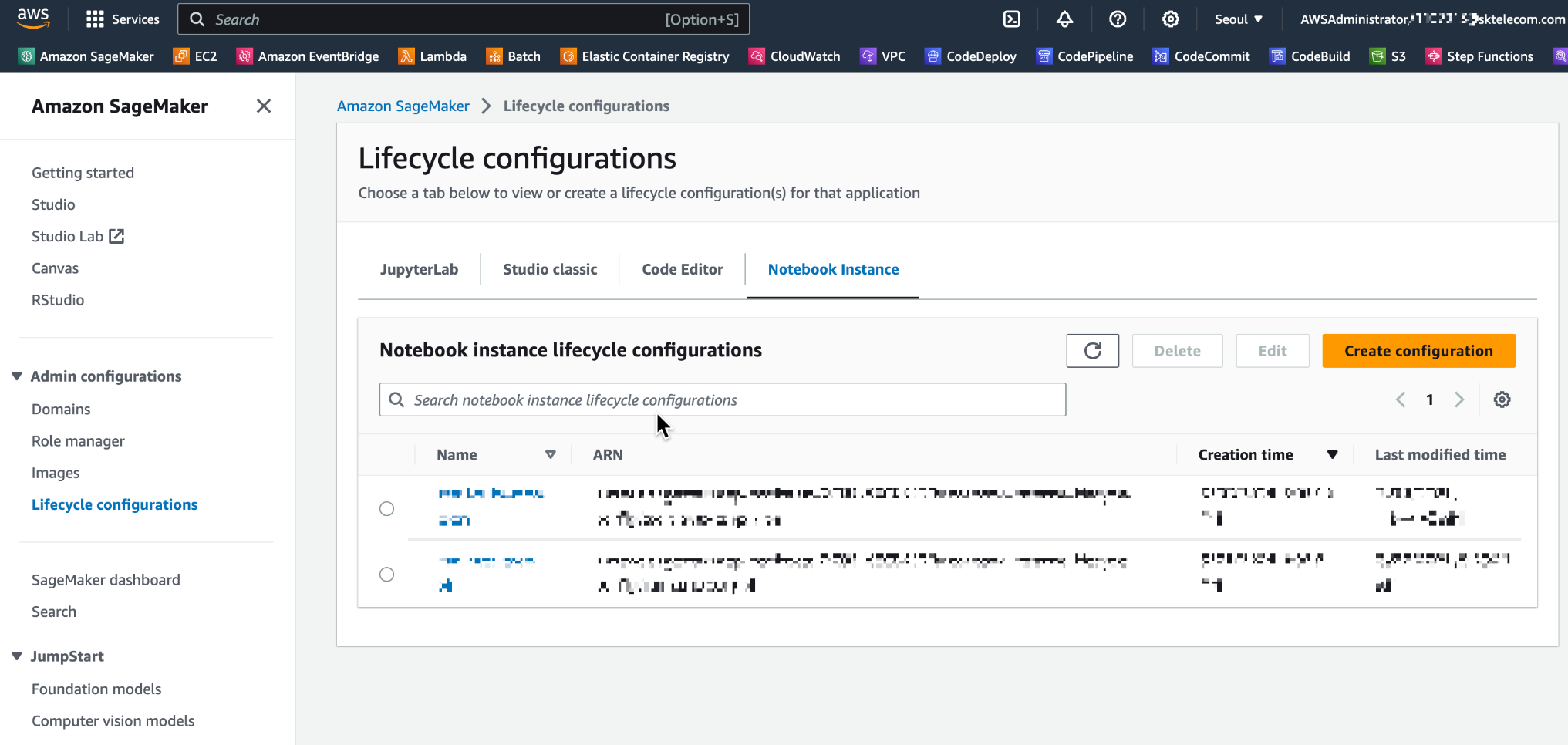This screenshot has height=745, width=1568.
Task: Open Studio Lab external link
Action: [78, 236]
